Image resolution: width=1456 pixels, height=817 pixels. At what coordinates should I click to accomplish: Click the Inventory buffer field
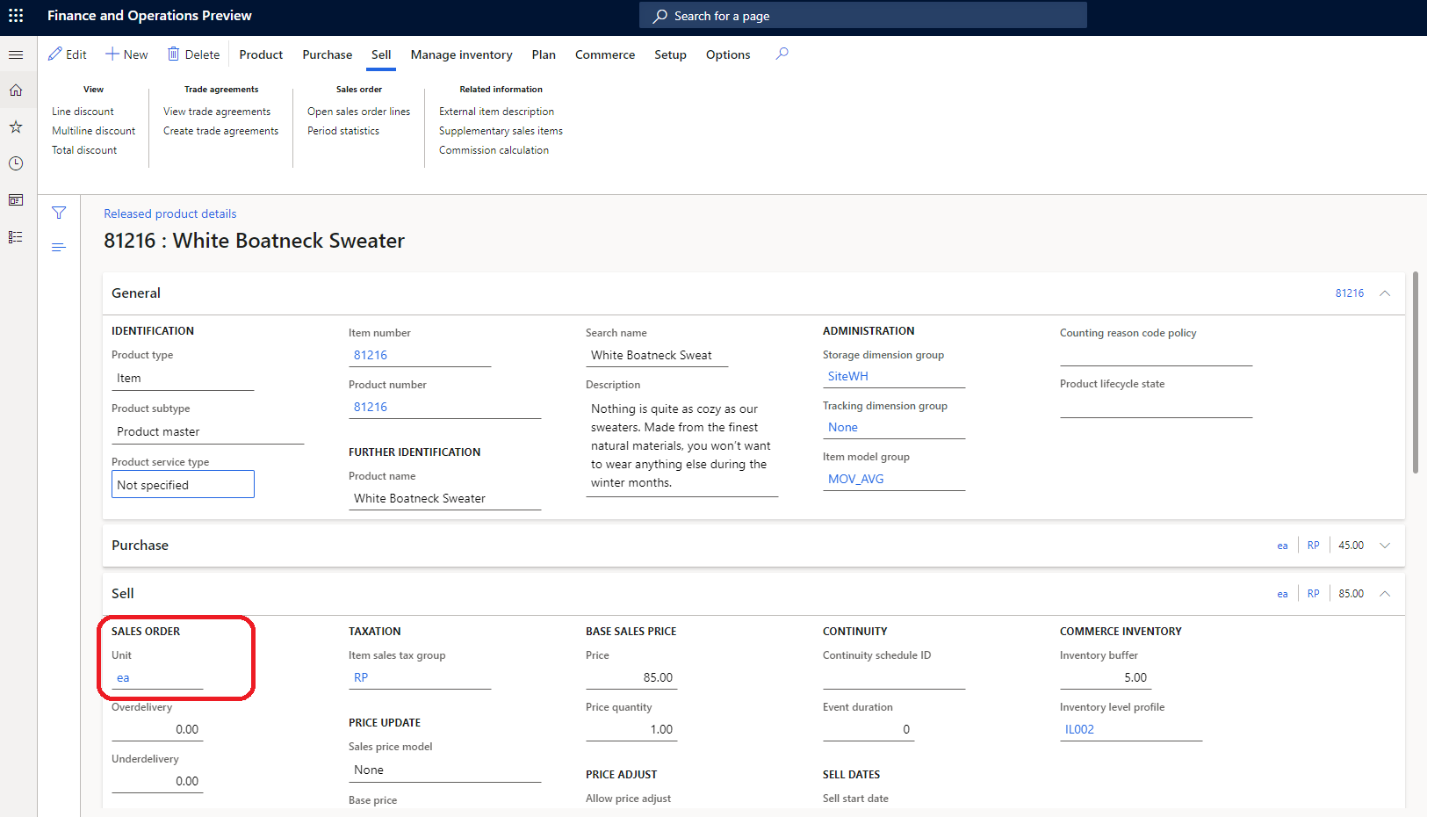pos(1106,677)
